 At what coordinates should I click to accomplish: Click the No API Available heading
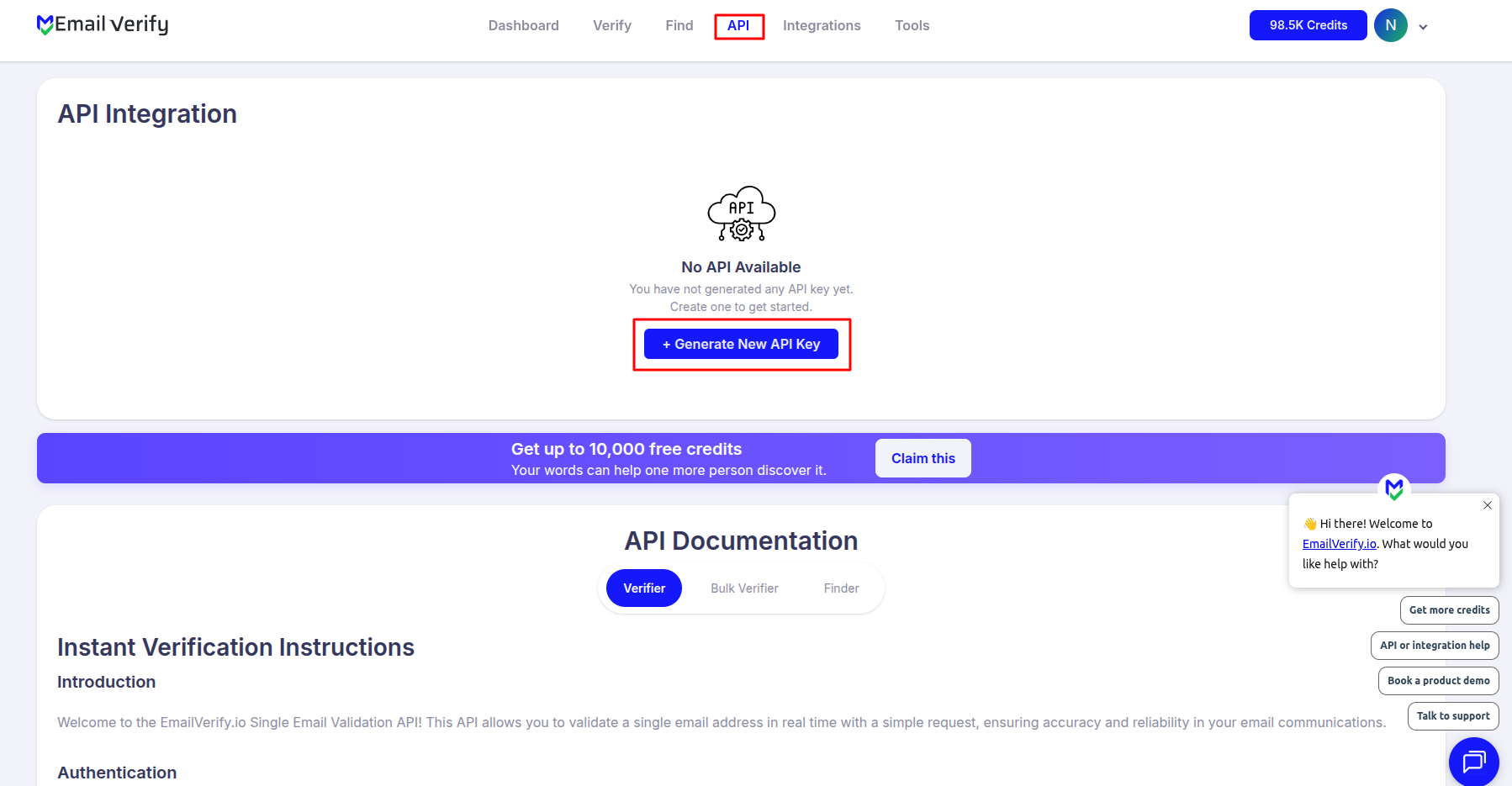[741, 267]
